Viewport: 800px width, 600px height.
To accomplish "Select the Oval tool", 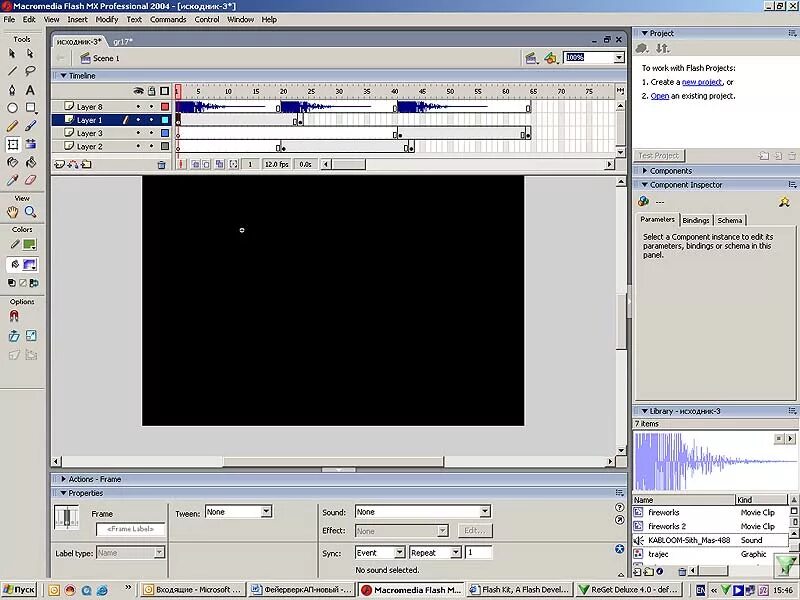I will click(x=12, y=108).
